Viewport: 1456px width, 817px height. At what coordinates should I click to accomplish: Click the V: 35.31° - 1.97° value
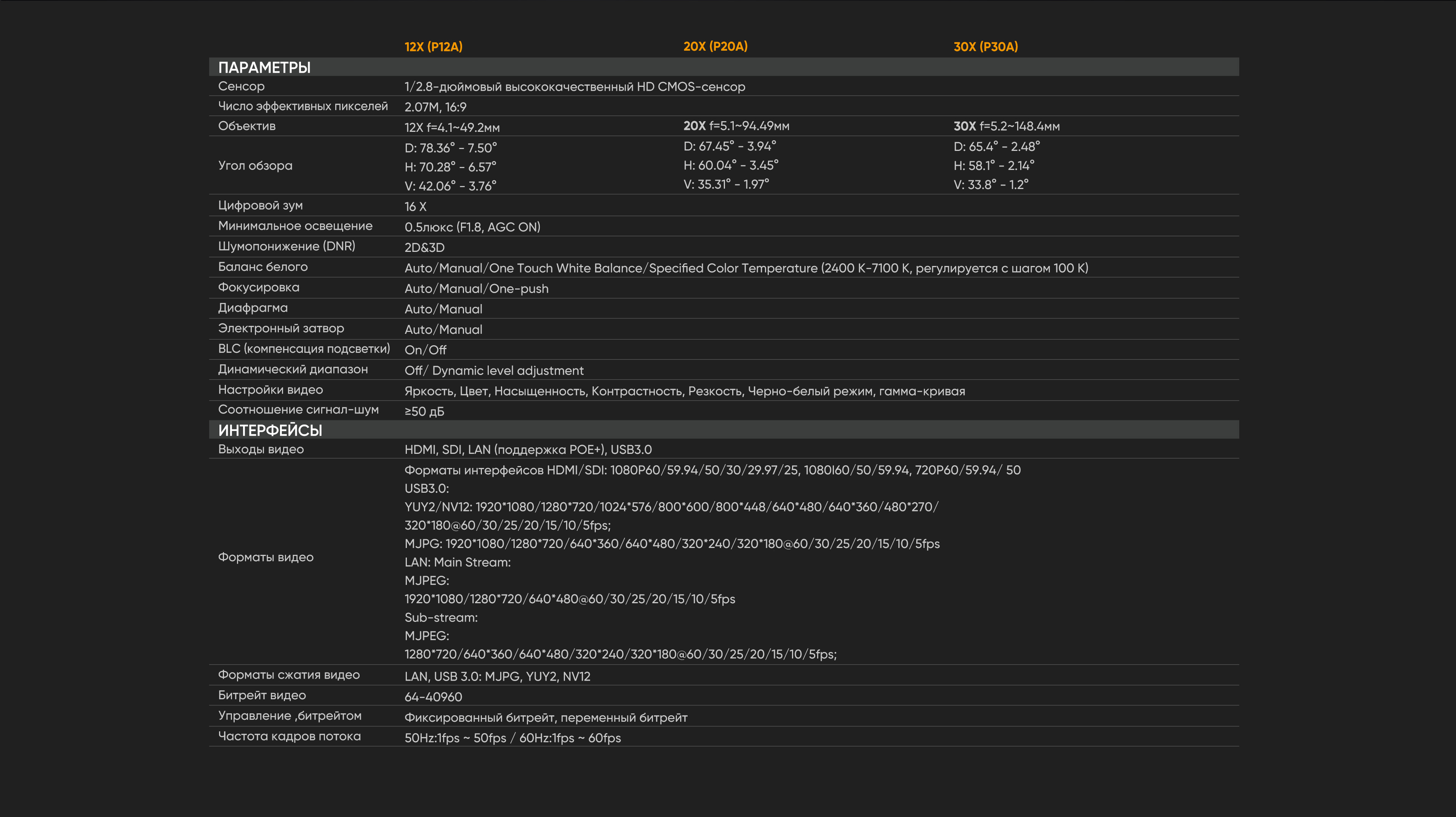tap(726, 184)
